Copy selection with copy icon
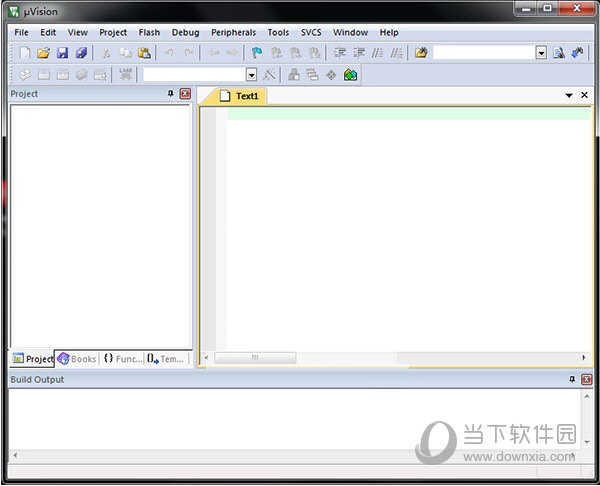 [126, 53]
